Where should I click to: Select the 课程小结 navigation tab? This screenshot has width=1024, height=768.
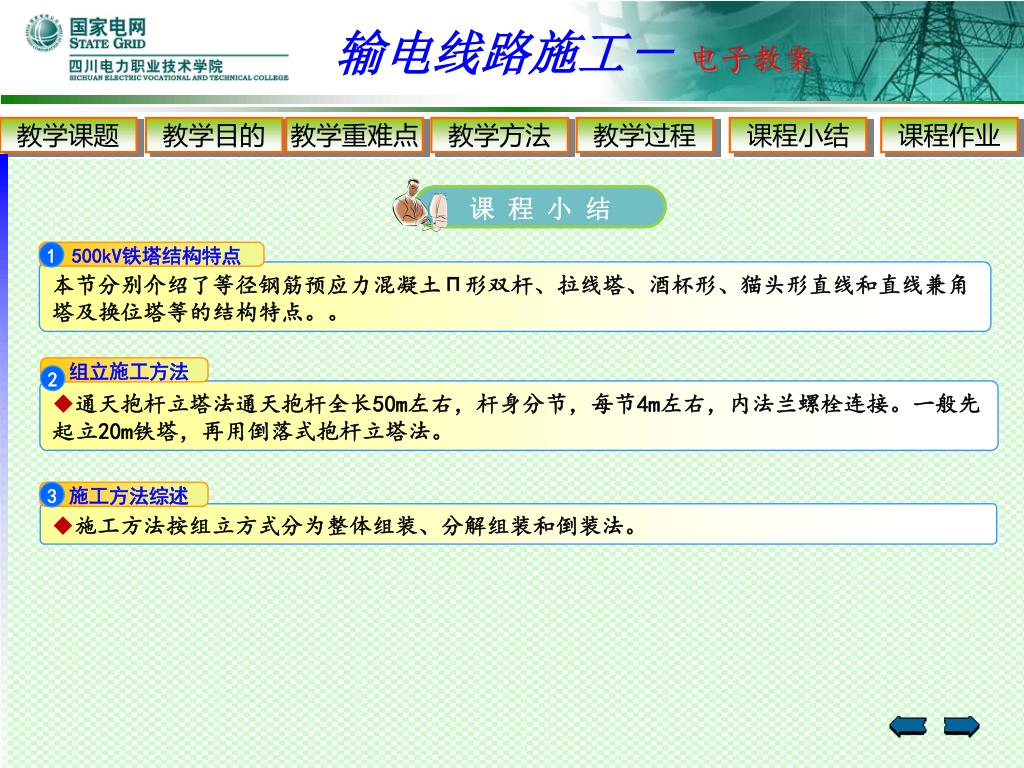pos(797,136)
